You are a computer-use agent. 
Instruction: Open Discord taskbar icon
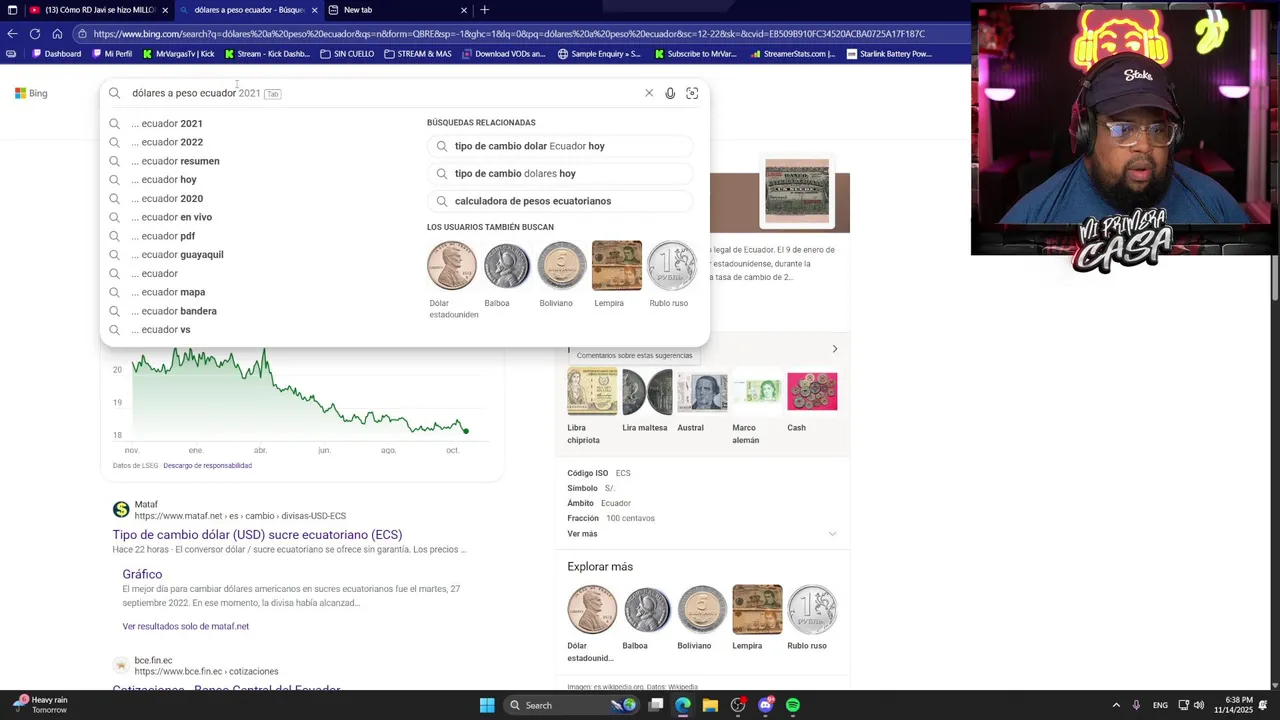pyautogui.click(x=766, y=705)
